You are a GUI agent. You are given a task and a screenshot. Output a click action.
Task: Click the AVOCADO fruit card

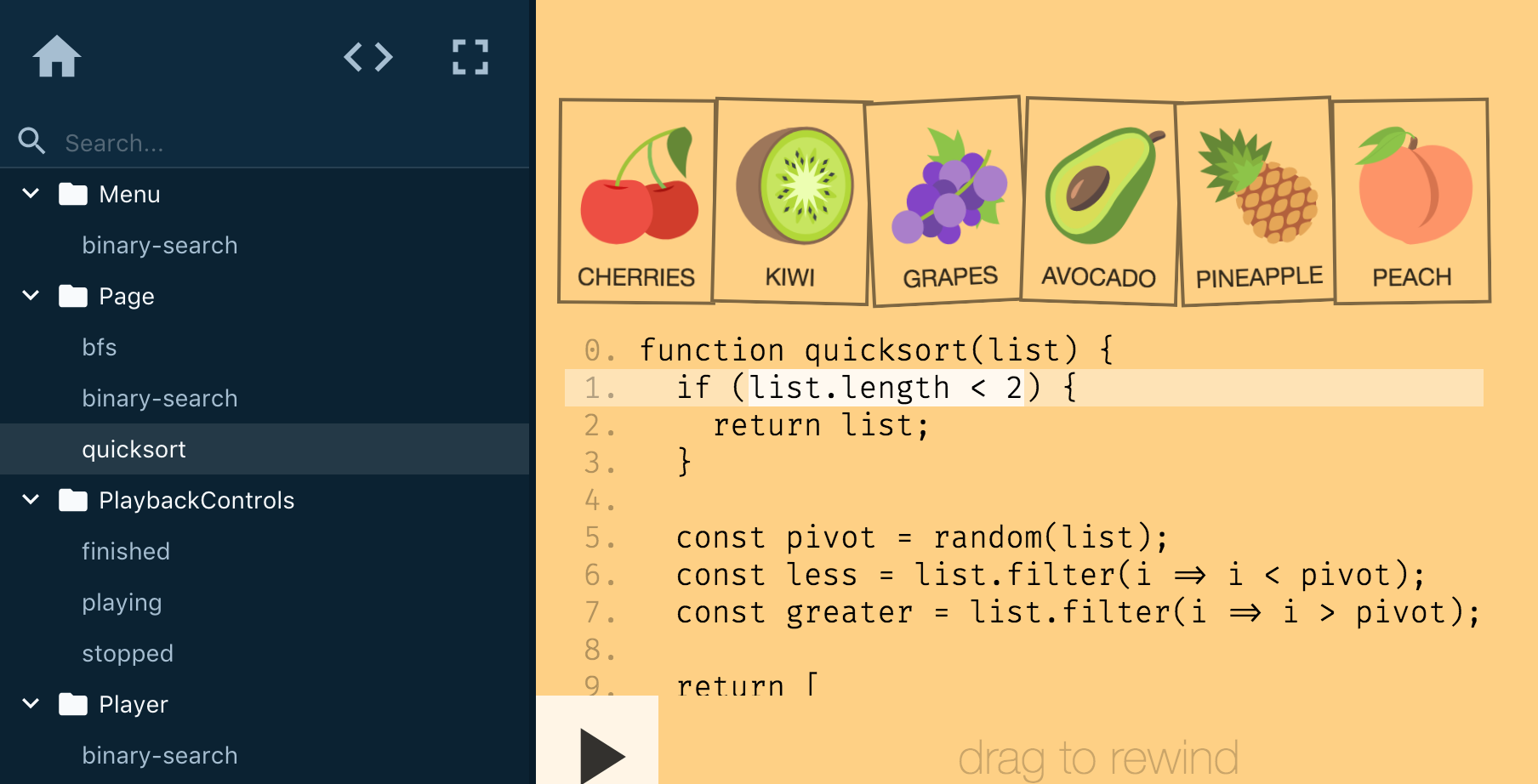(x=1098, y=200)
